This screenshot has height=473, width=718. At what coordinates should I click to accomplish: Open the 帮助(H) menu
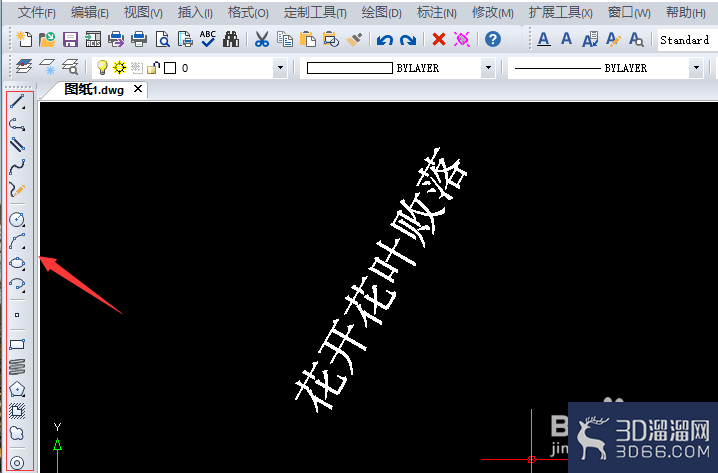pyautogui.click(x=685, y=12)
